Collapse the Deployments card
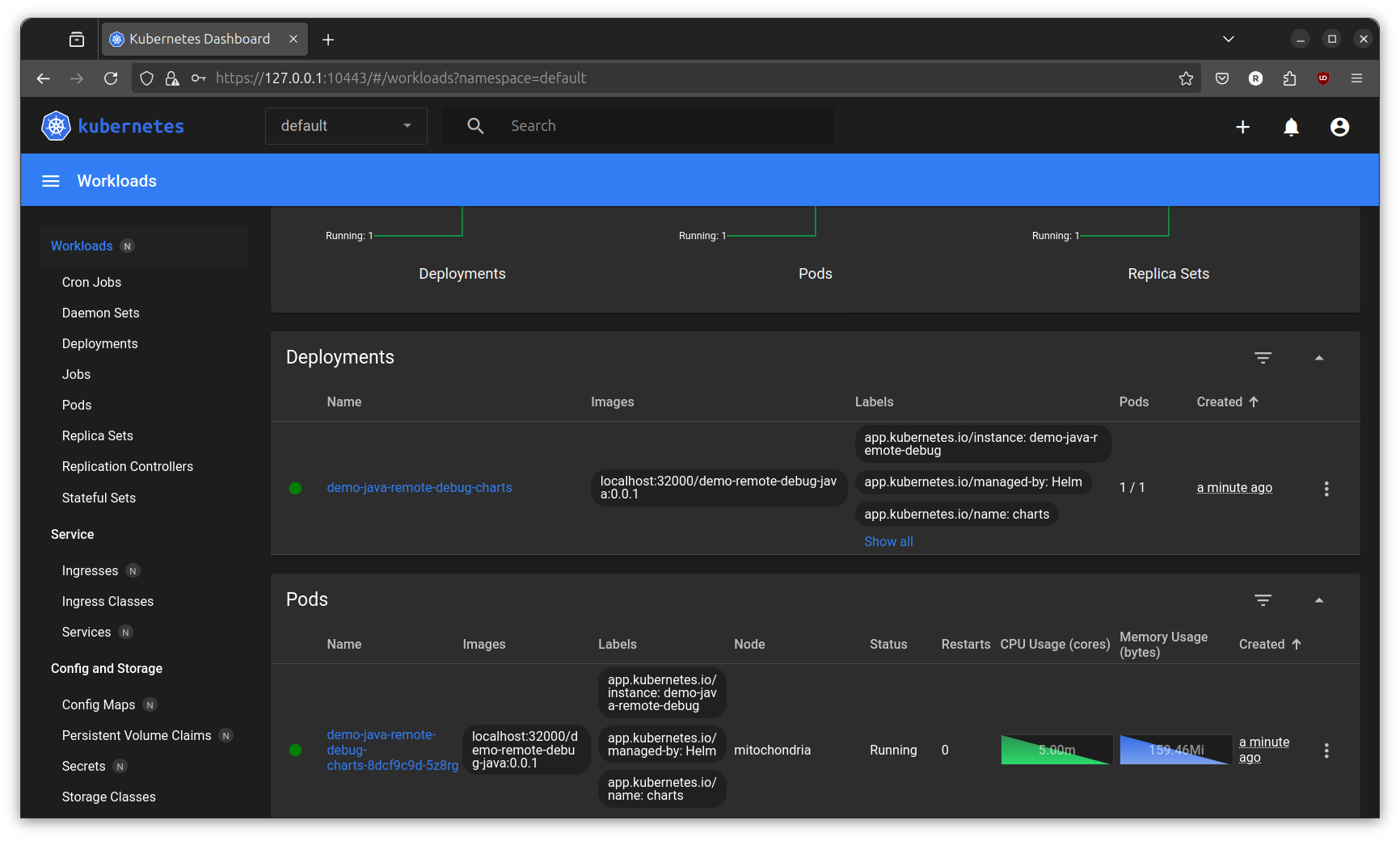The height and width of the screenshot is (841, 1400). pos(1319,358)
